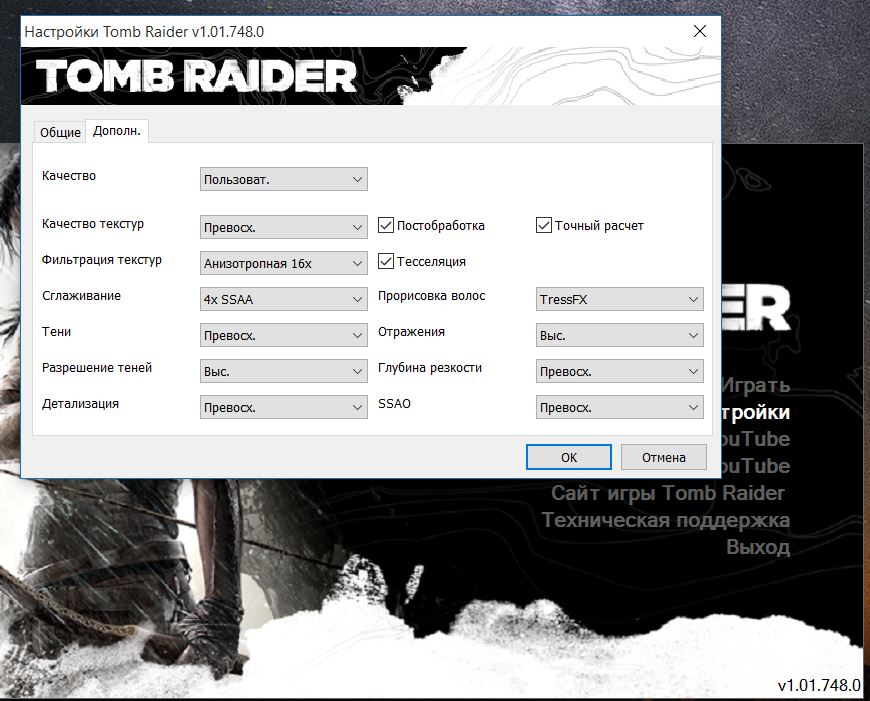
Task: Open the Качество текстур dropdown
Action: coord(284,227)
